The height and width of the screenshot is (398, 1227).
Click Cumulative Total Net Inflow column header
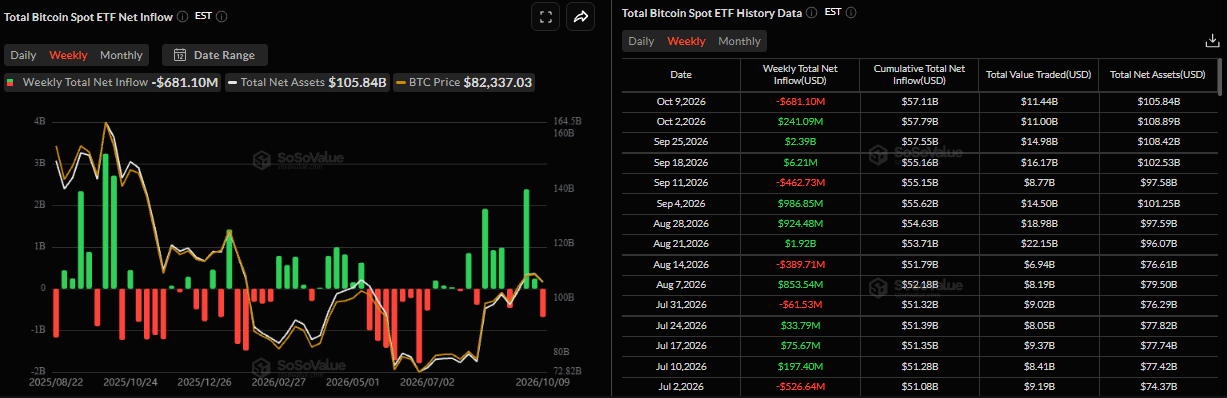coord(918,74)
